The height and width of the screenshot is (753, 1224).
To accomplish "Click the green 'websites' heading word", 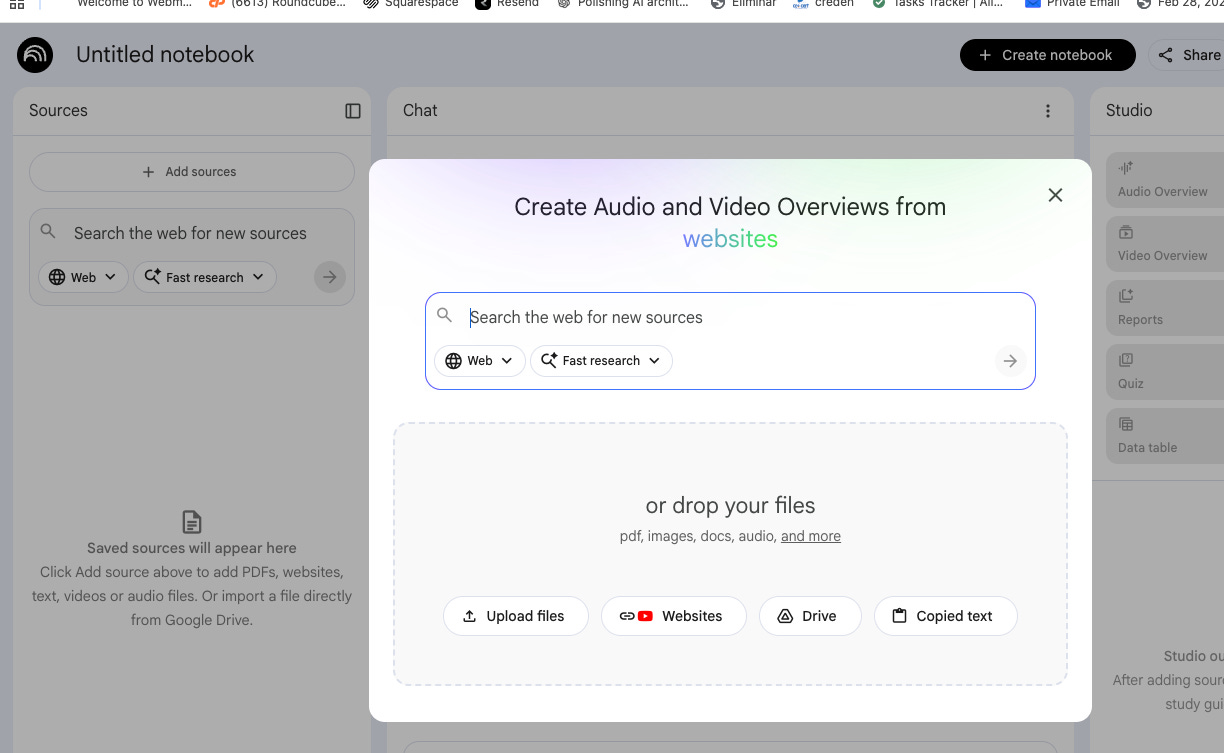I will point(730,239).
